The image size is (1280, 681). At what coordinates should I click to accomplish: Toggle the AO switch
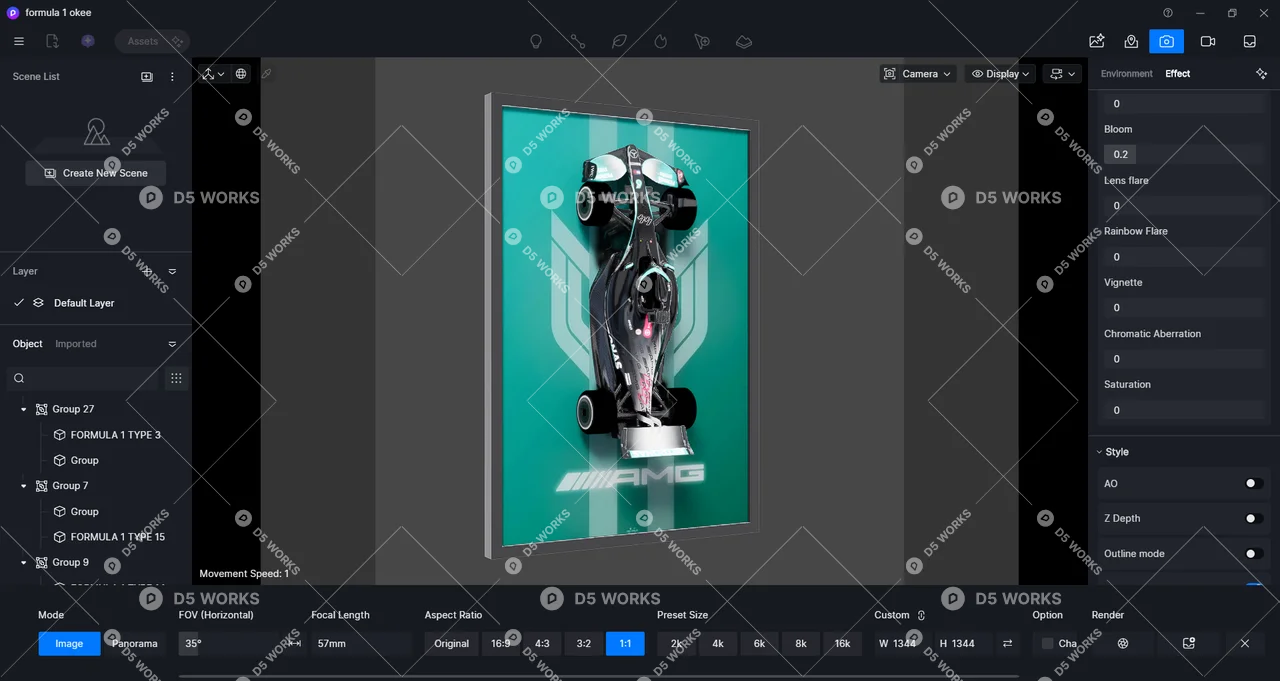[x=1253, y=484]
